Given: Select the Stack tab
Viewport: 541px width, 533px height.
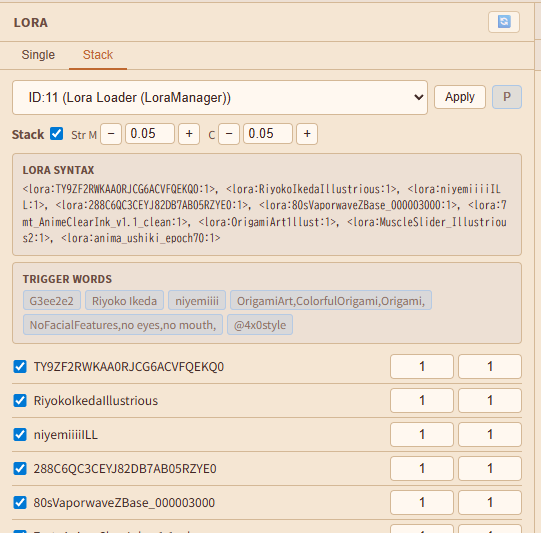Looking at the screenshot, I should [x=98, y=55].
